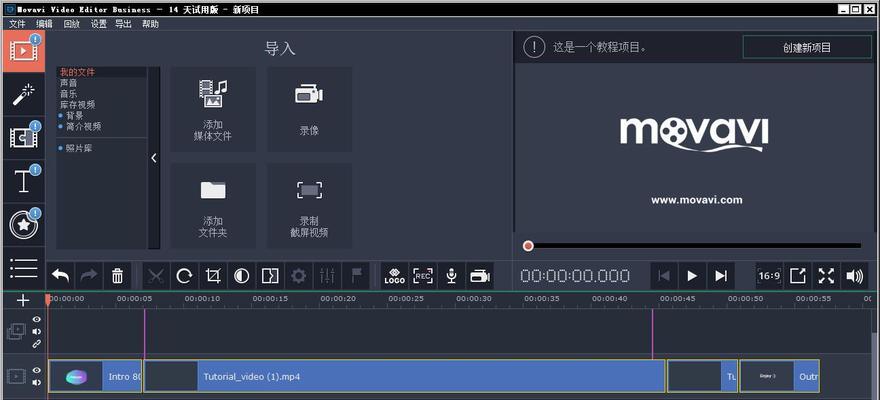Click the timecode display 00:00:00.000
This screenshot has width=880, height=400.
(x=575, y=275)
